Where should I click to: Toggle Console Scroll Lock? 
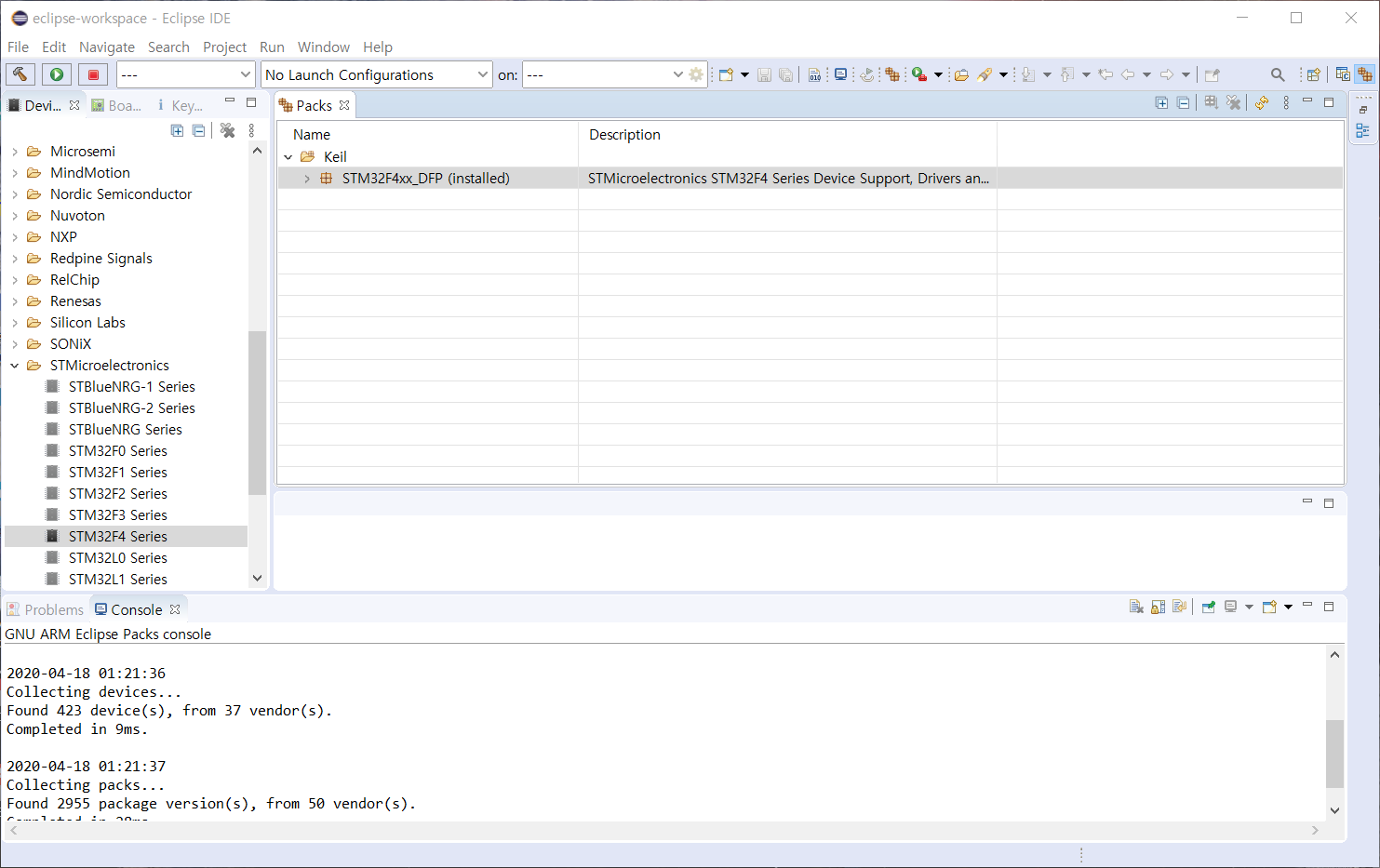(x=1158, y=607)
